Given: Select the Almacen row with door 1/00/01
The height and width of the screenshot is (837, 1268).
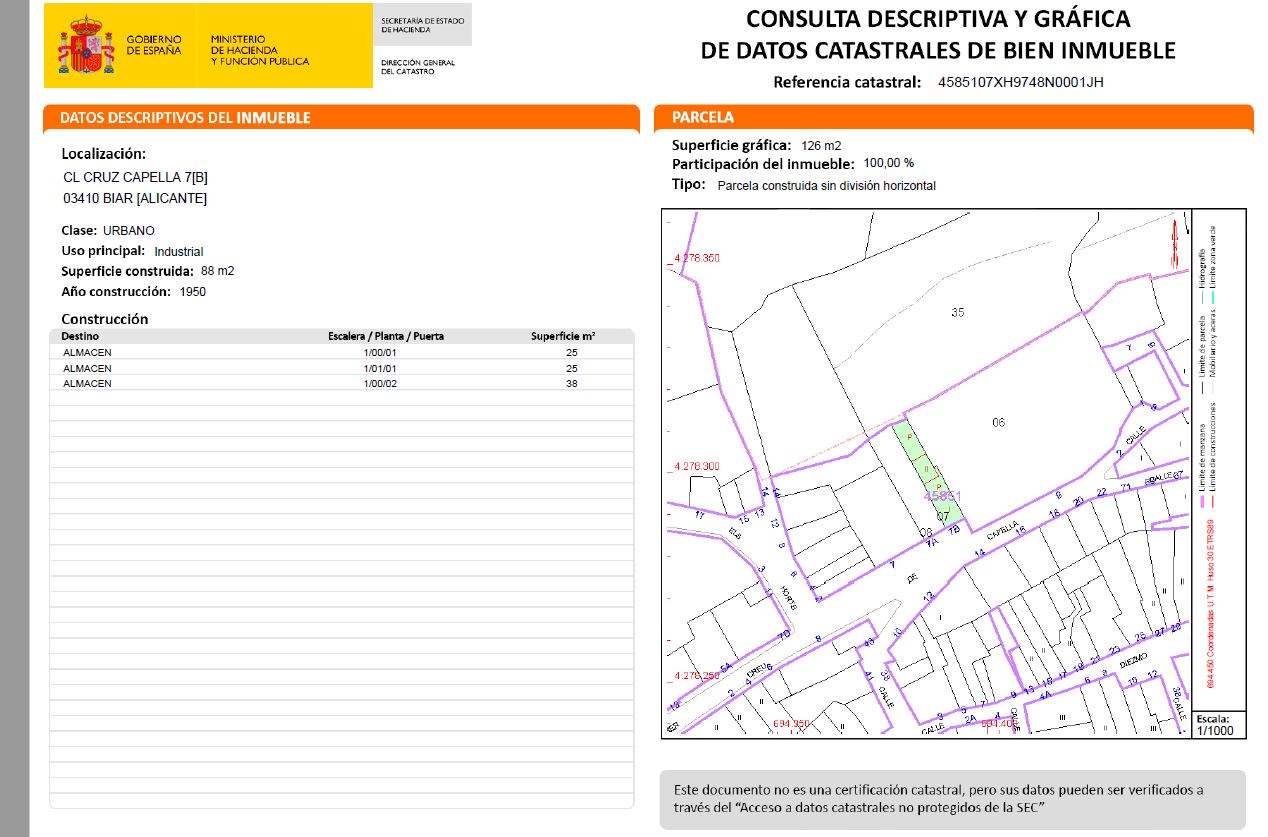Looking at the screenshot, I should (x=340, y=353).
